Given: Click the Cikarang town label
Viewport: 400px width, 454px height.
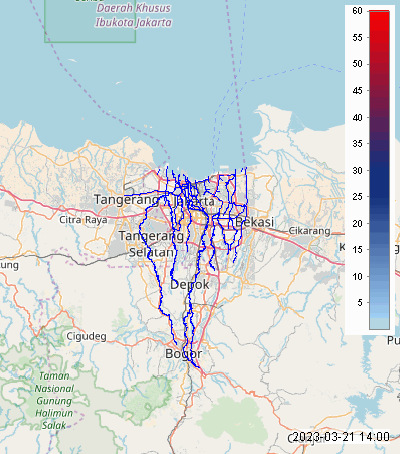Looking at the screenshot, I should coord(309,231).
